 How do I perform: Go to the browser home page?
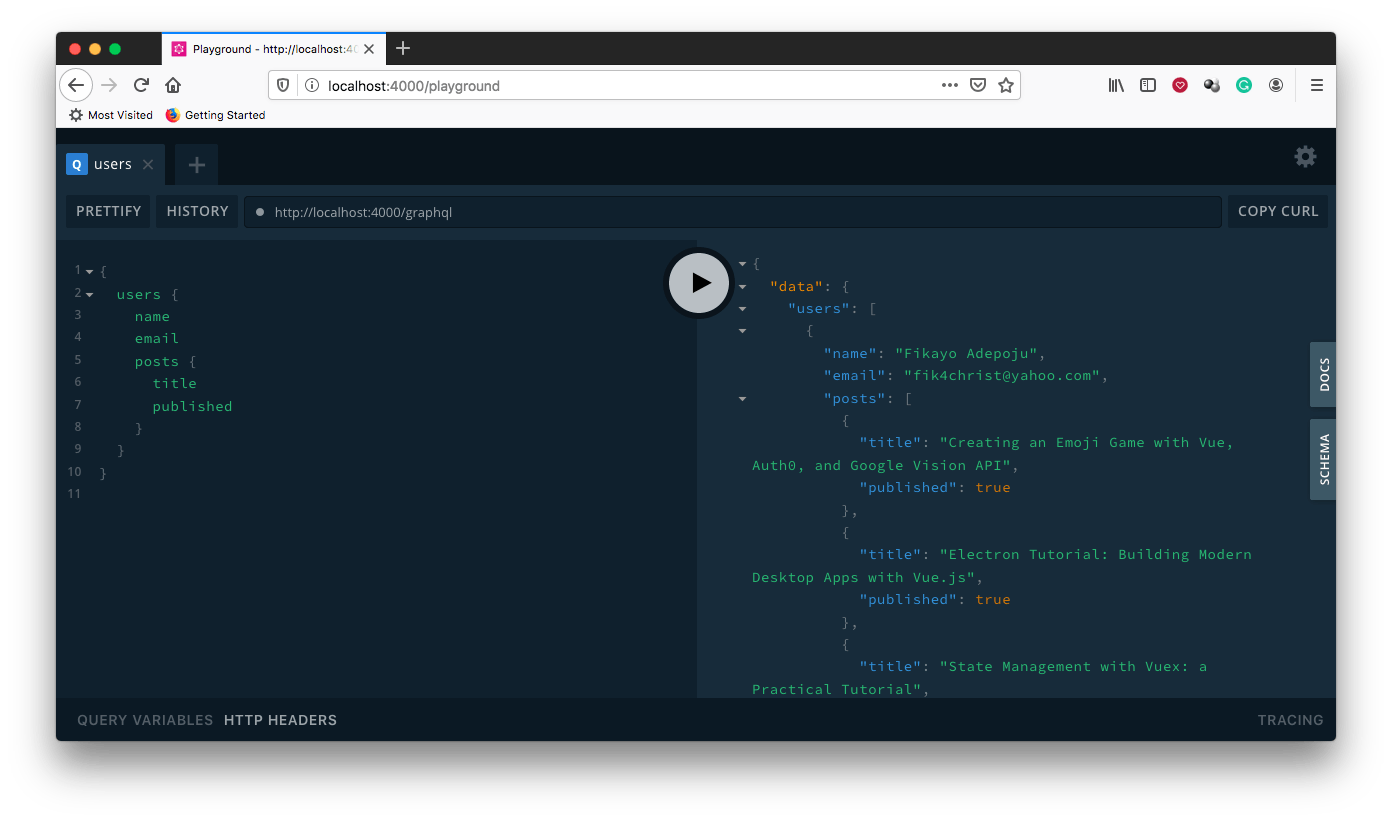click(172, 85)
